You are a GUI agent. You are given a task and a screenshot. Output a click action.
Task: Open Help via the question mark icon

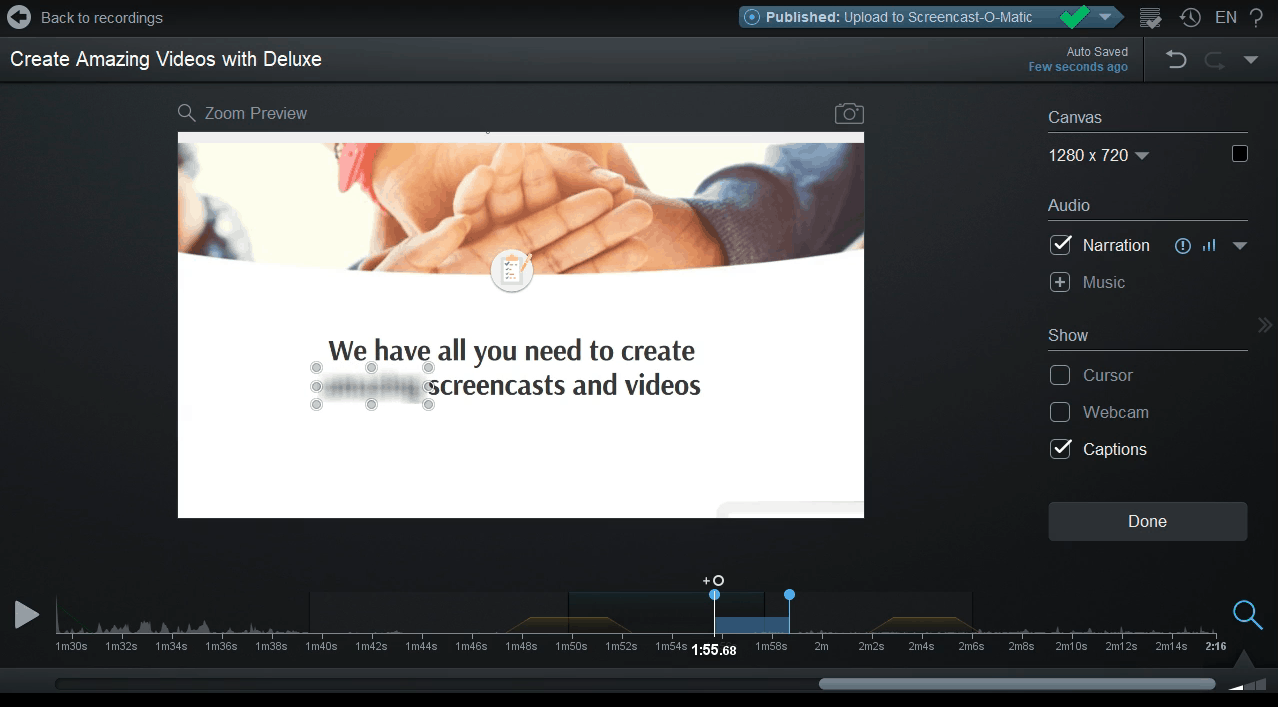1256,17
